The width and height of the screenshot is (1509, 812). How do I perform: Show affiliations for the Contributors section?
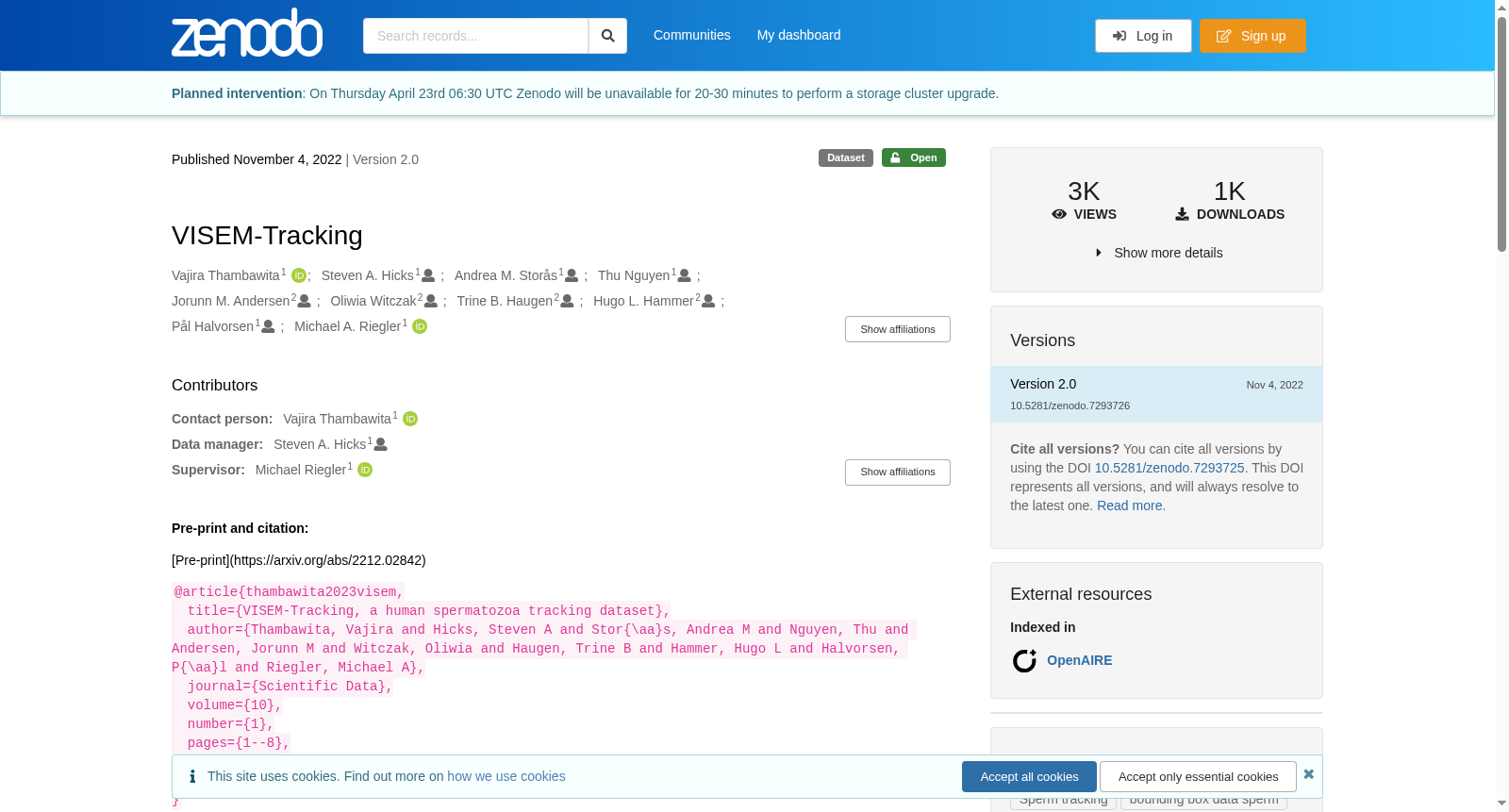(898, 472)
